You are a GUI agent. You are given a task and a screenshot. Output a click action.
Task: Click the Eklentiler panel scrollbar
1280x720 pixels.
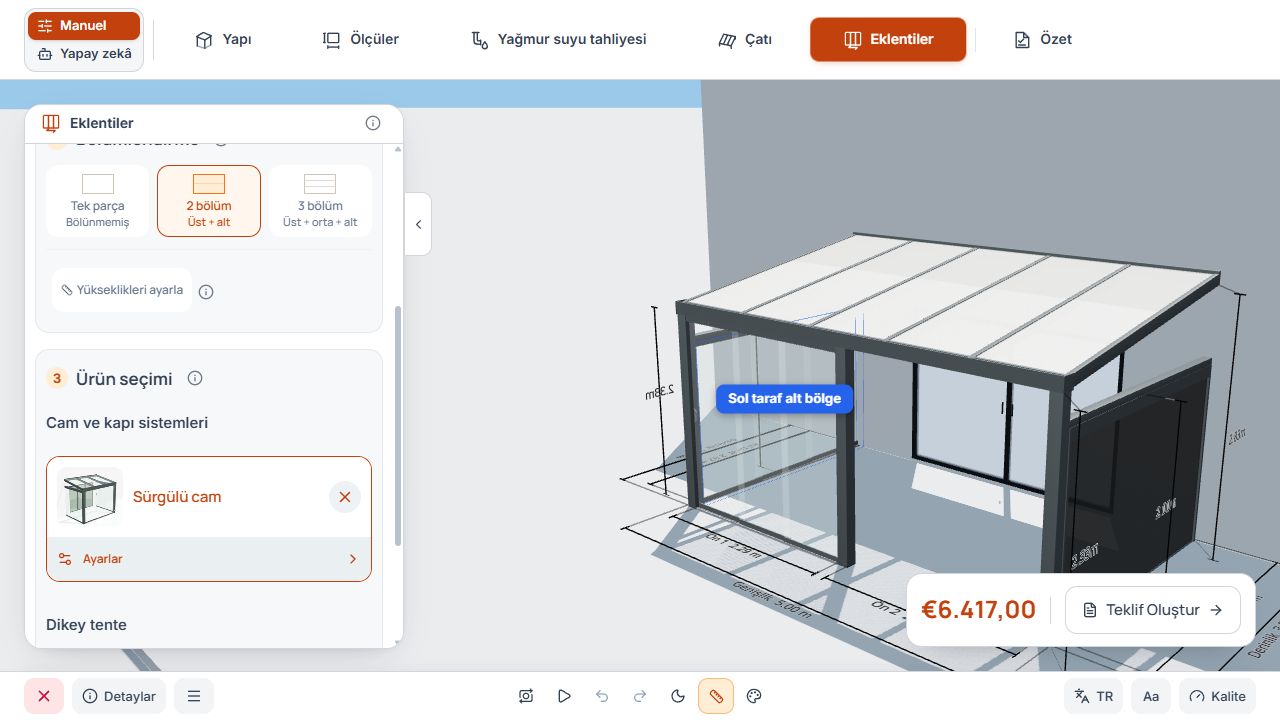click(x=398, y=425)
